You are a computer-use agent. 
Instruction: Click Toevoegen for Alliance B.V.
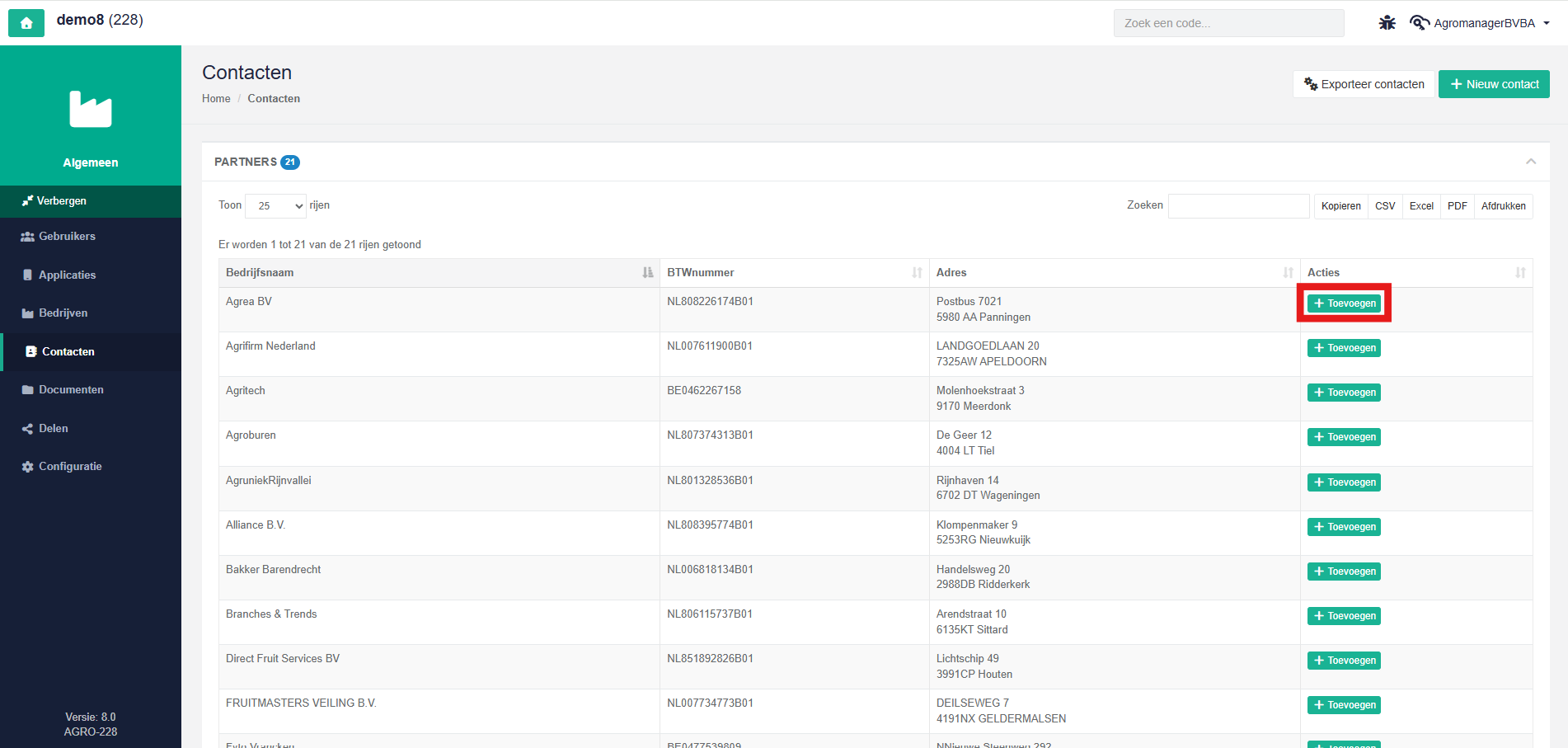pos(1344,527)
